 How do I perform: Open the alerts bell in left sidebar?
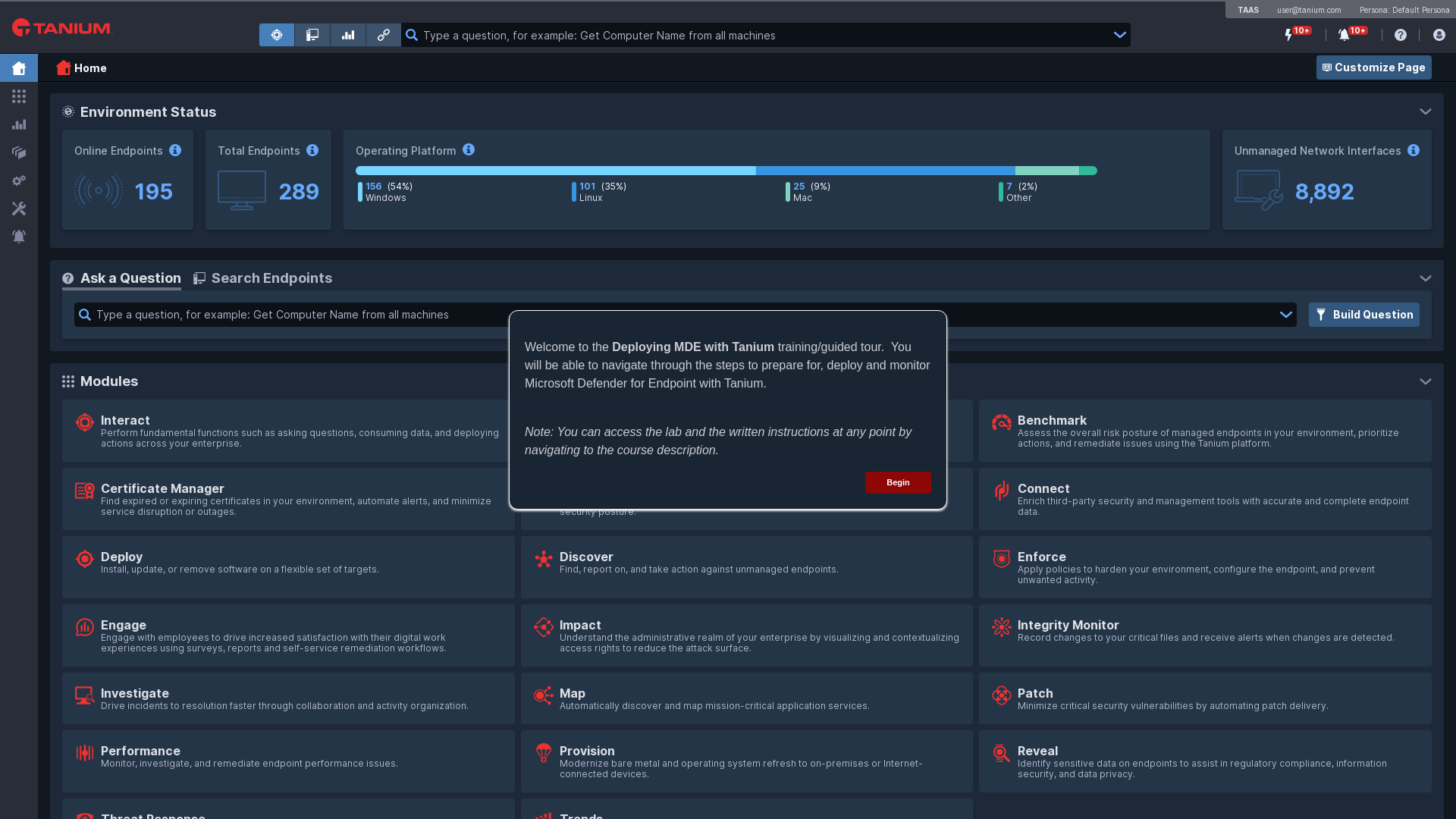[19, 237]
